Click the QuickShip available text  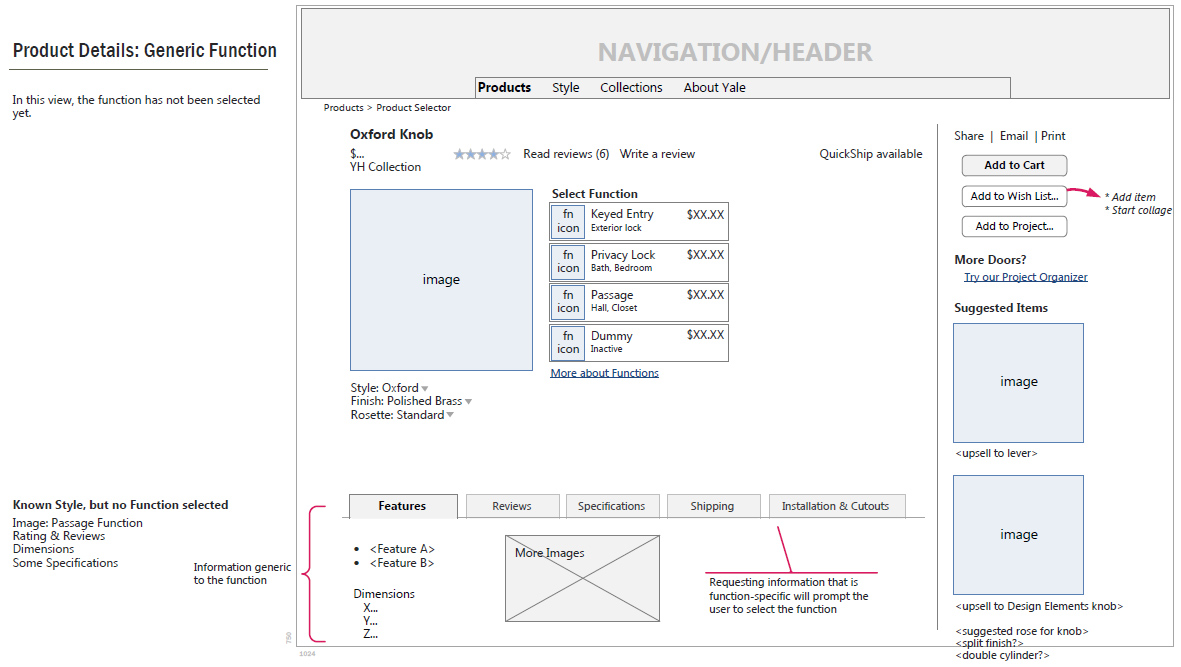(x=871, y=154)
